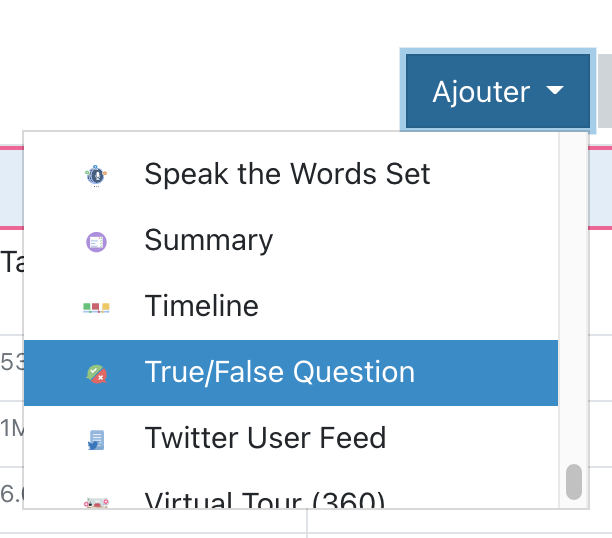The image size is (612, 538).
Task: Select the Virtual Tour (360) option
Action: click(x=264, y=500)
